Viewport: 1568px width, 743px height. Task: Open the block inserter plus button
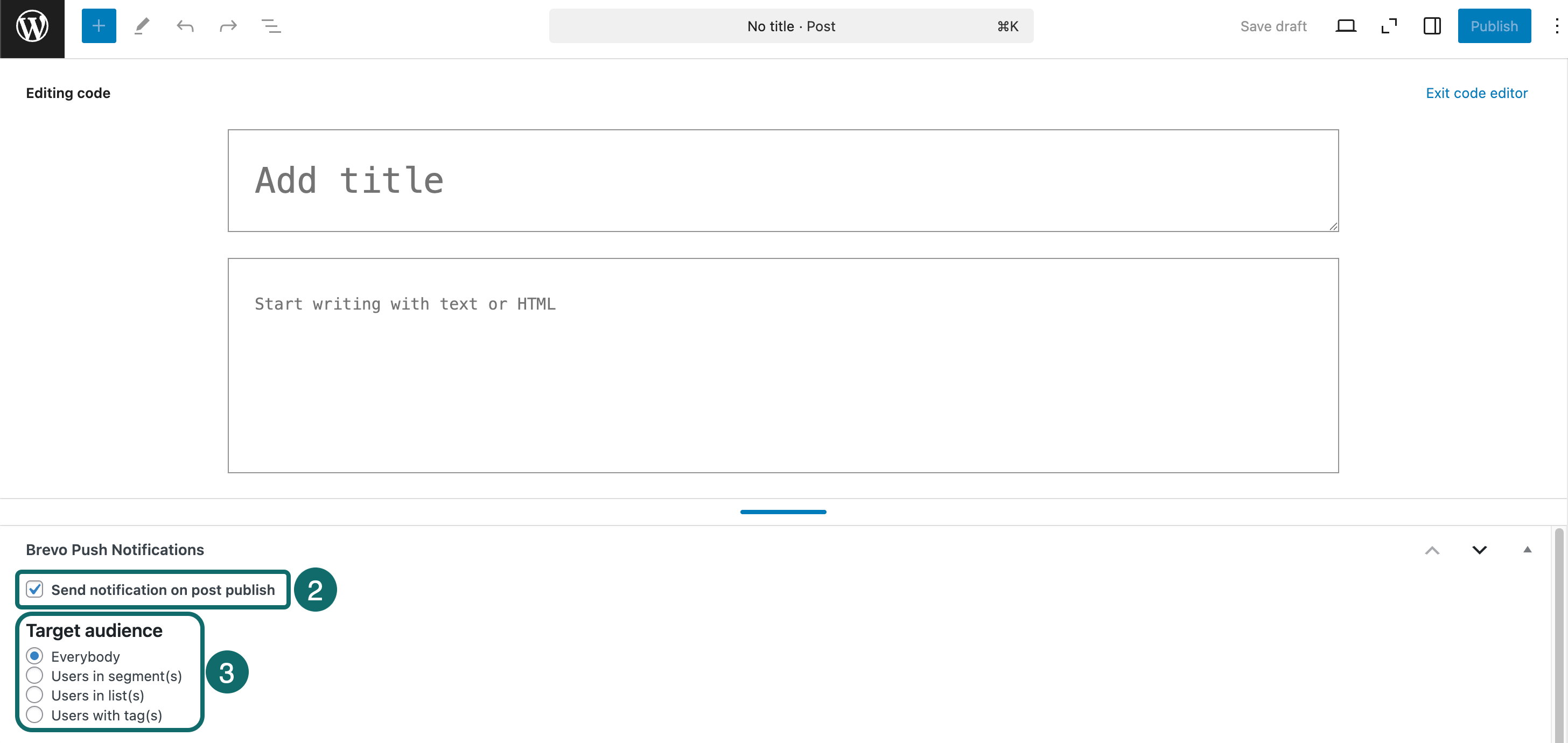tap(99, 26)
